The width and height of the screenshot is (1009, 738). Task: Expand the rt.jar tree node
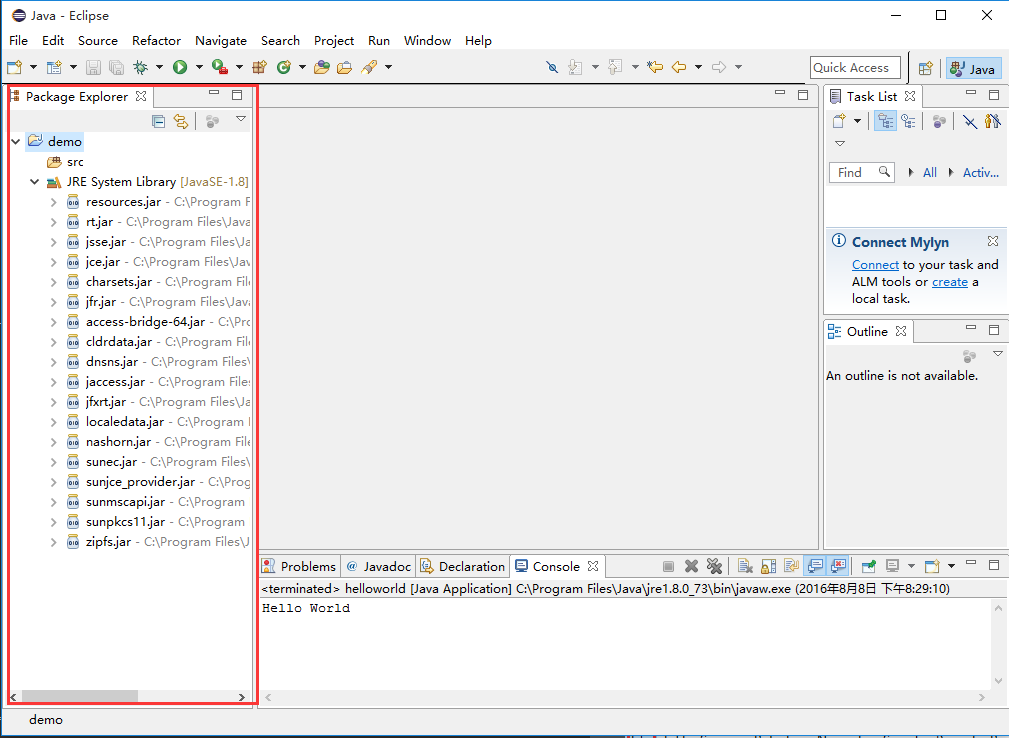tap(54, 222)
